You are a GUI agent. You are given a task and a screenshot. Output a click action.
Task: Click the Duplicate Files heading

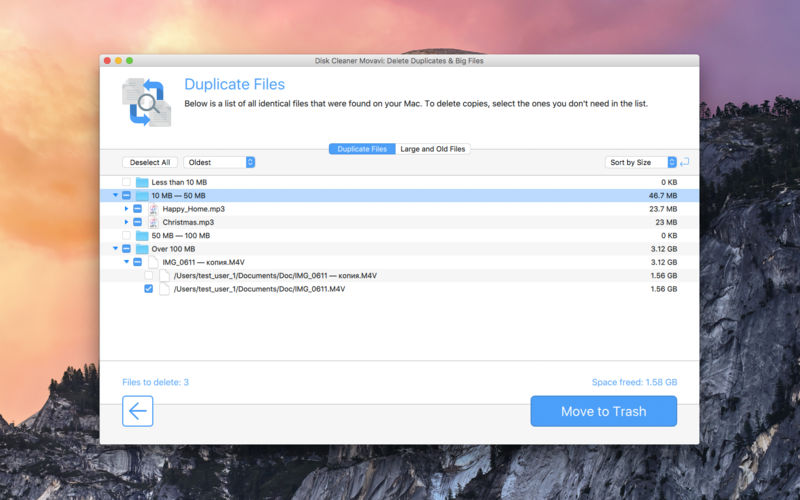(x=235, y=84)
